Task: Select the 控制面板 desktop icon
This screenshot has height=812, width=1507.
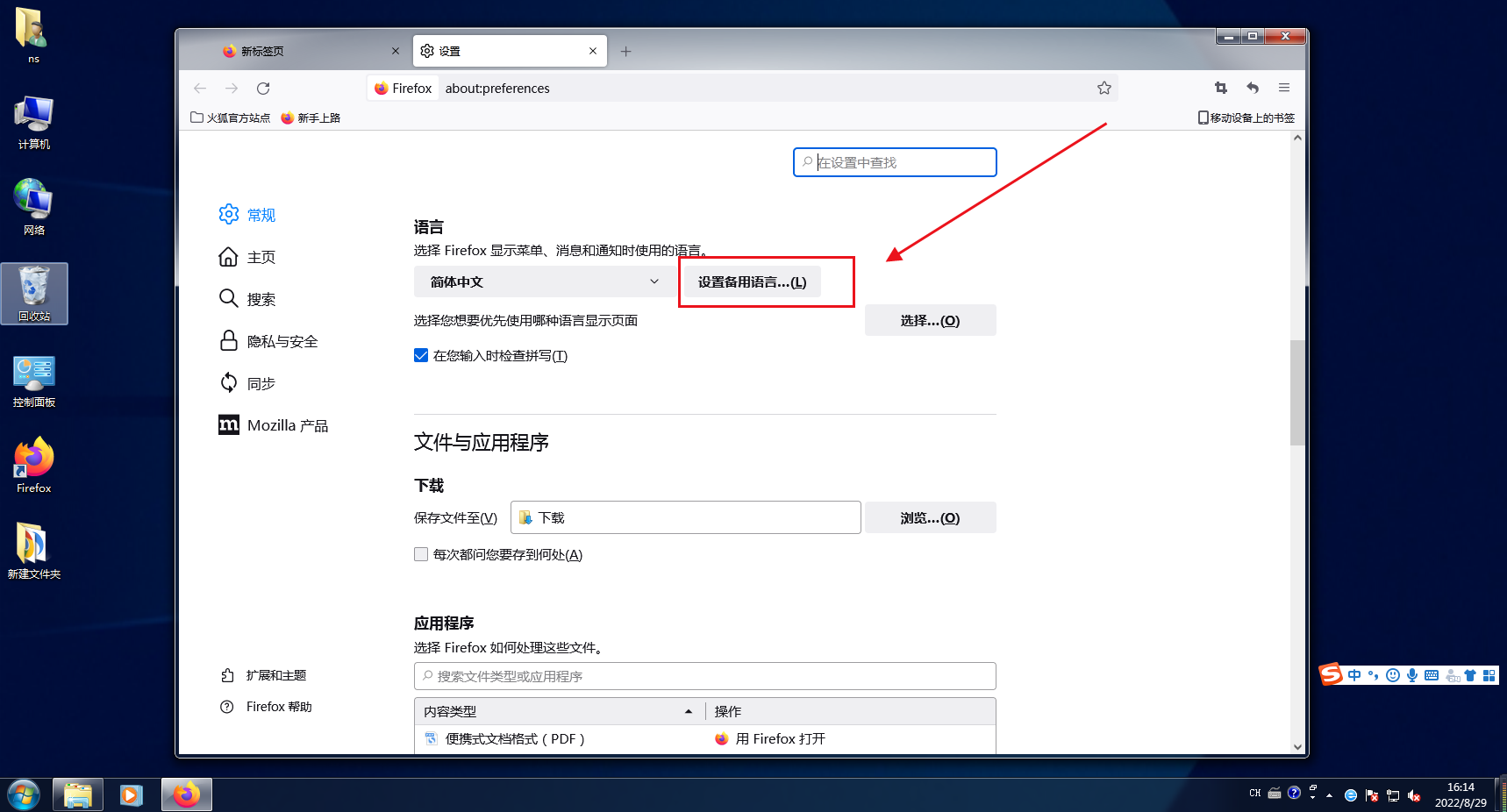Action: (34, 381)
